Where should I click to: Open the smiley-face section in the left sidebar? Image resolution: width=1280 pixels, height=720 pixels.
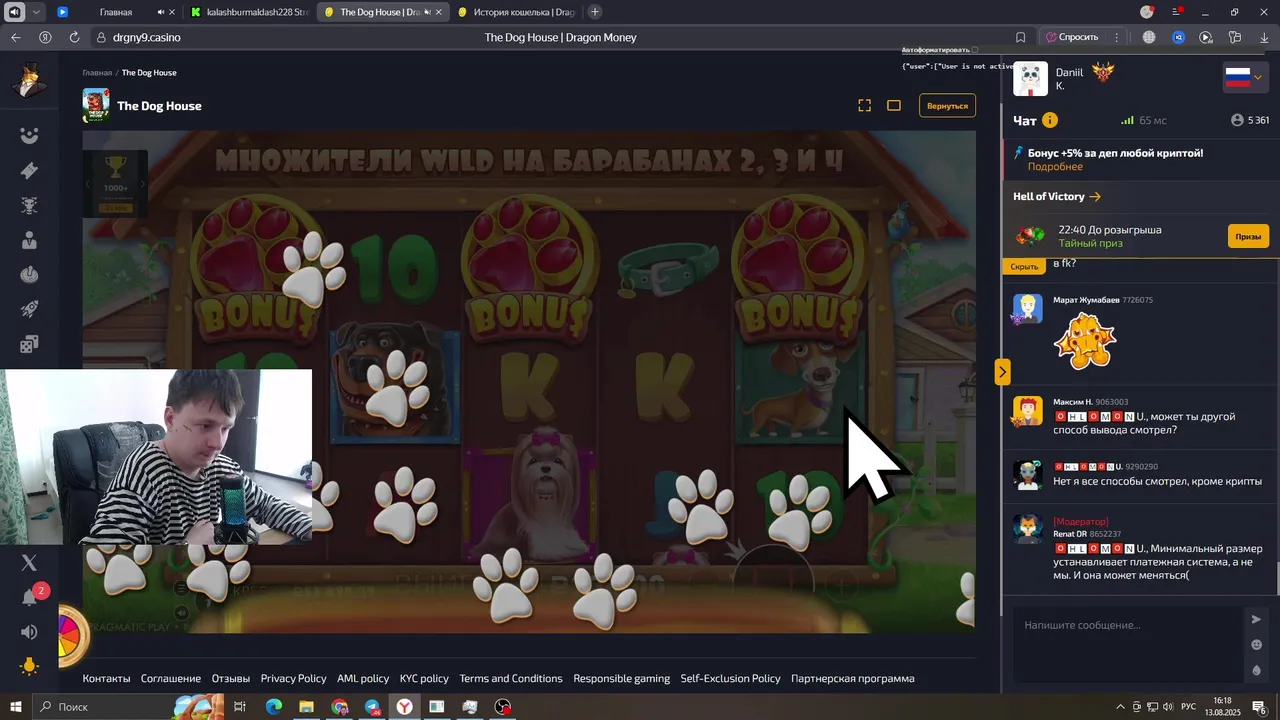(29, 136)
